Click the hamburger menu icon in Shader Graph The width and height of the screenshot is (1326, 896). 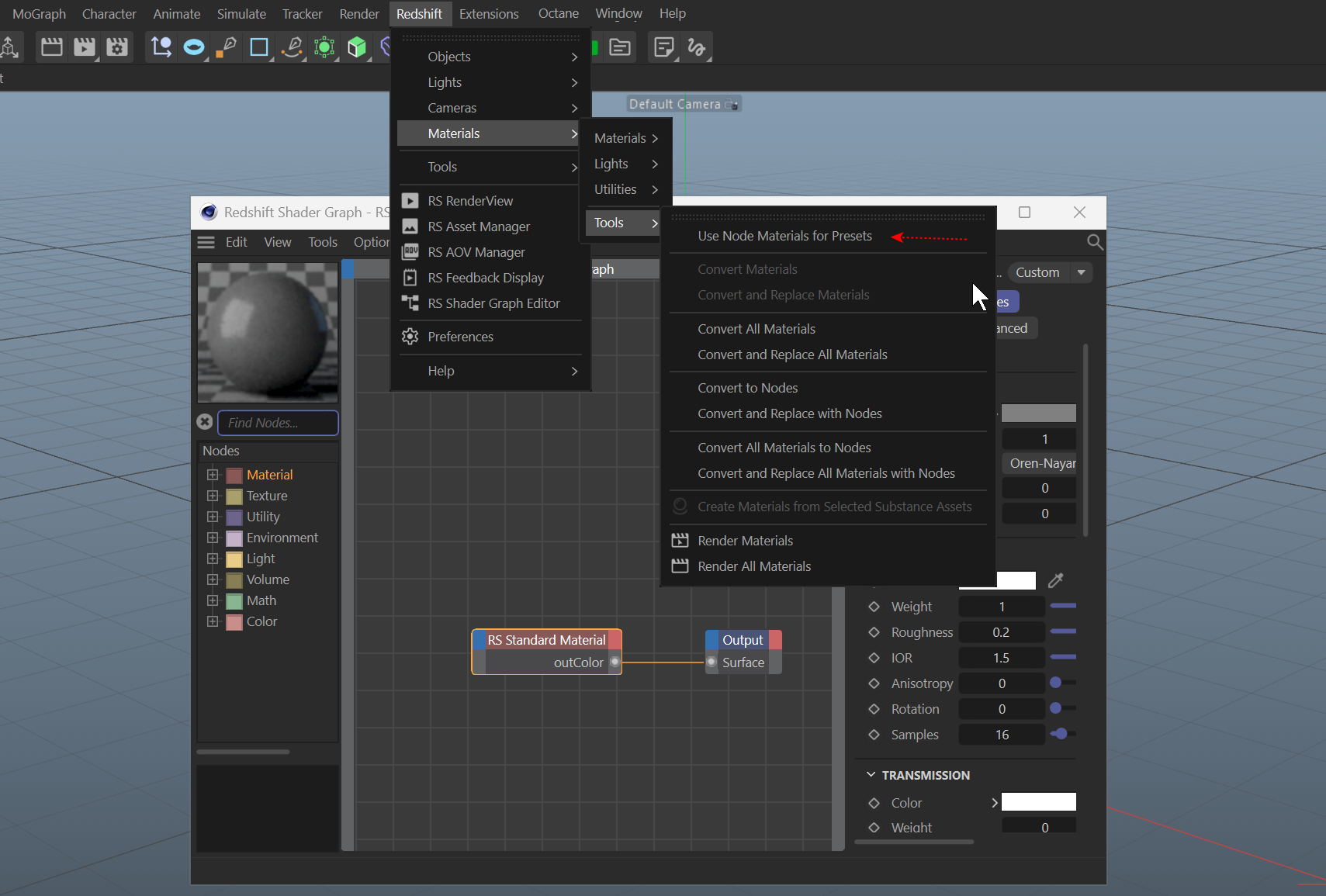pos(206,242)
